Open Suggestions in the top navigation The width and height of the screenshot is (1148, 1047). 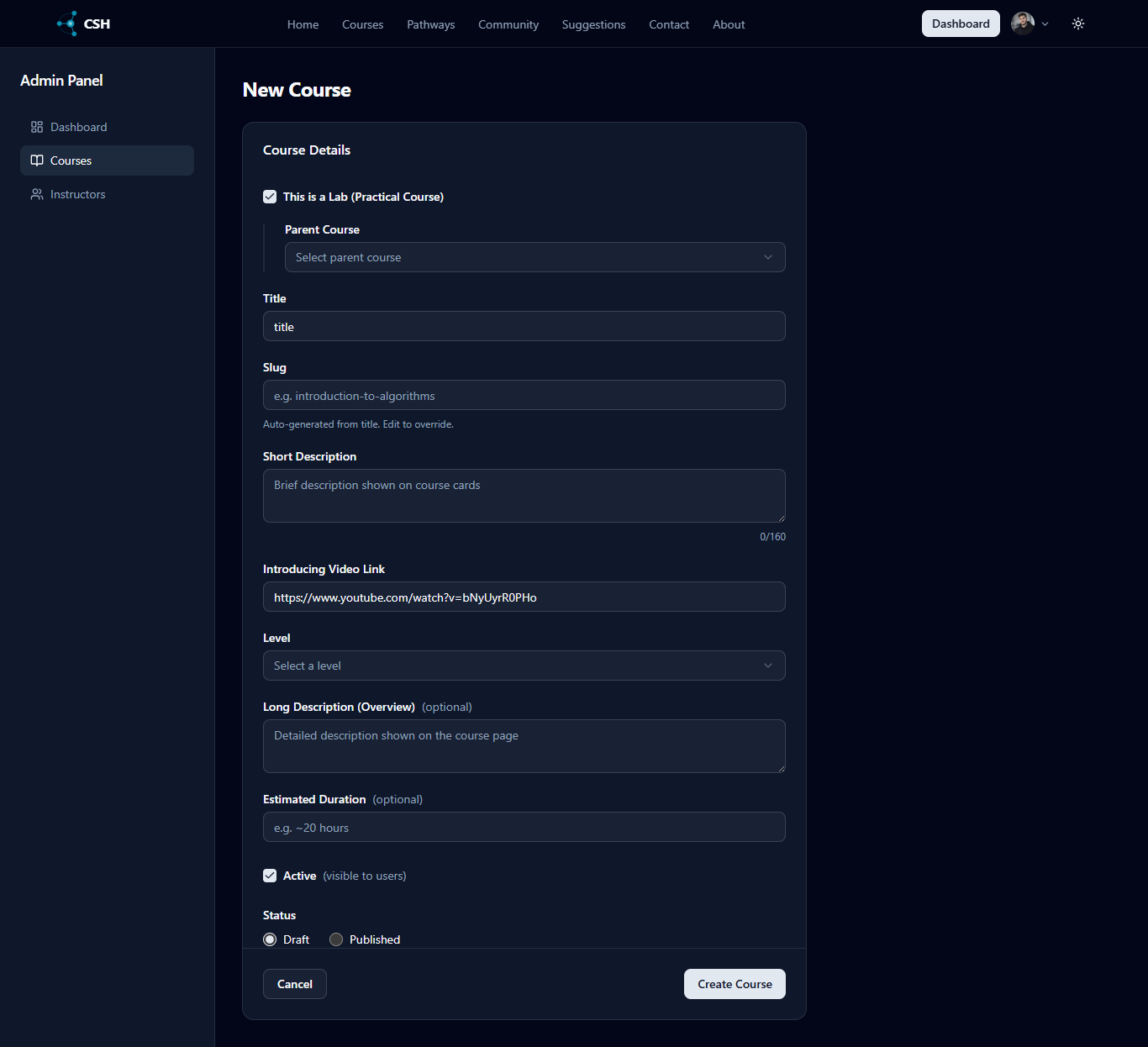coord(593,24)
